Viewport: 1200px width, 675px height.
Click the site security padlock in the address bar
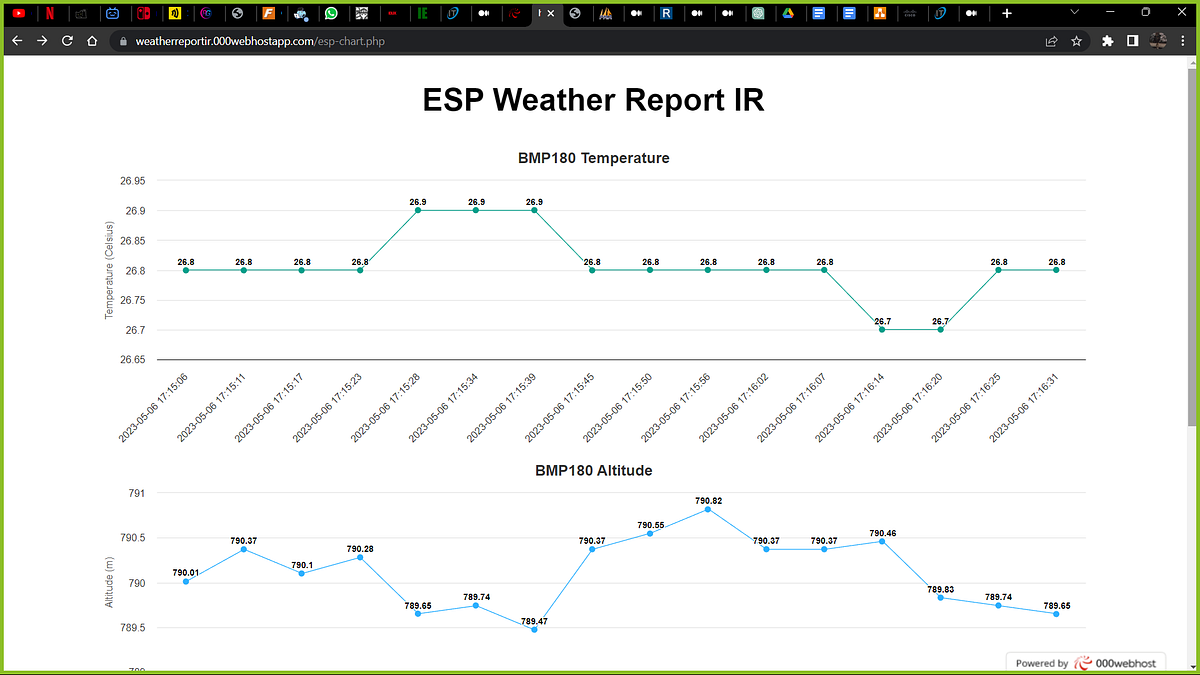(122, 41)
